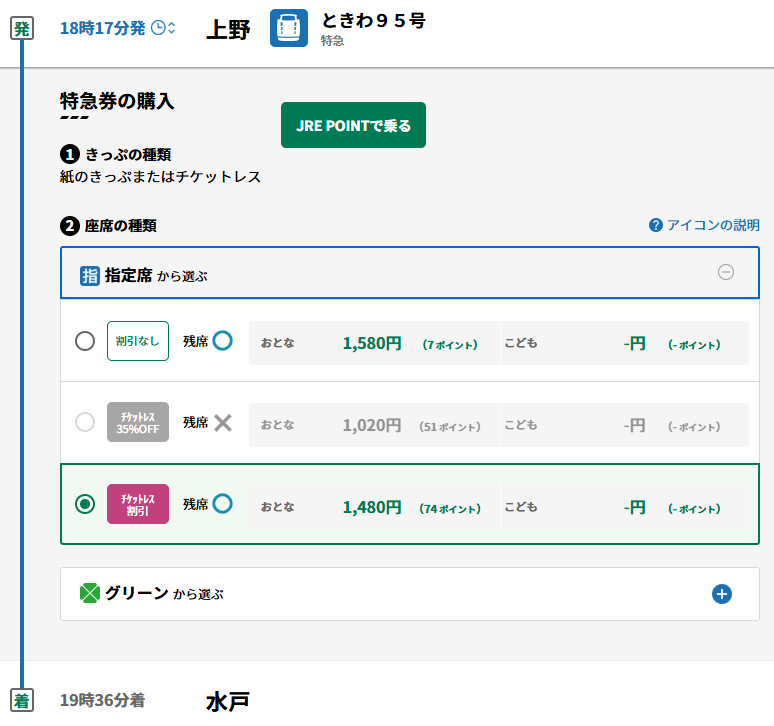Click the 上野 station name
Screen dimensions: 774x726
tap(228, 30)
